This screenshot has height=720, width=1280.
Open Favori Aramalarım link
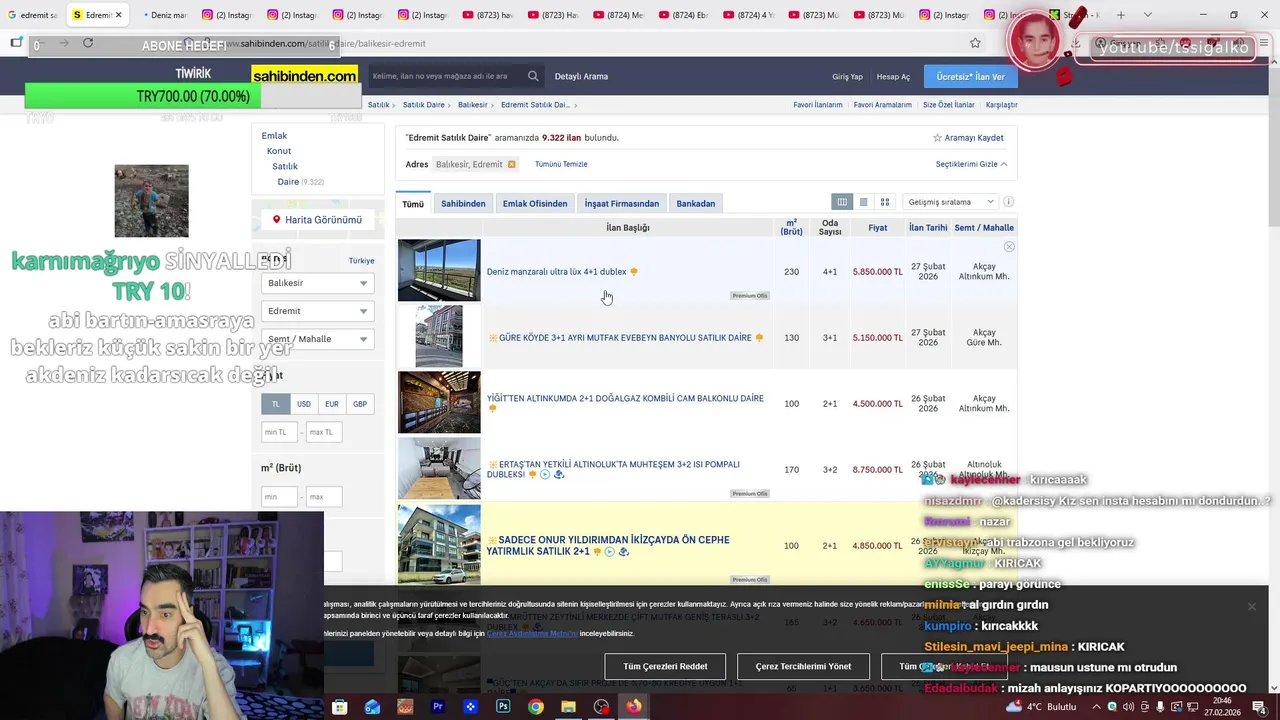(x=883, y=105)
